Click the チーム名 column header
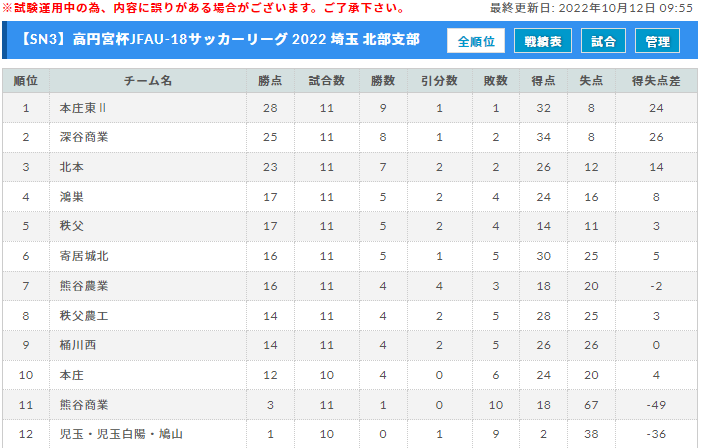The image size is (701, 448). point(148,81)
